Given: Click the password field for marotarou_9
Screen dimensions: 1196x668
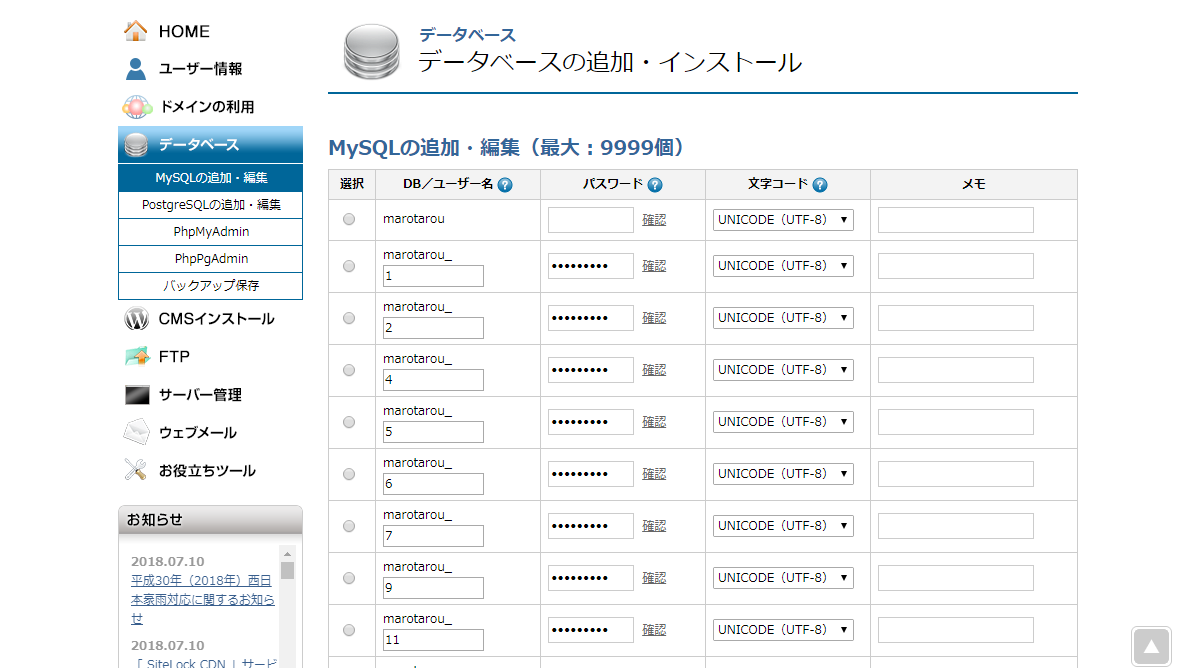Looking at the screenshot, I should click(590, 578).
